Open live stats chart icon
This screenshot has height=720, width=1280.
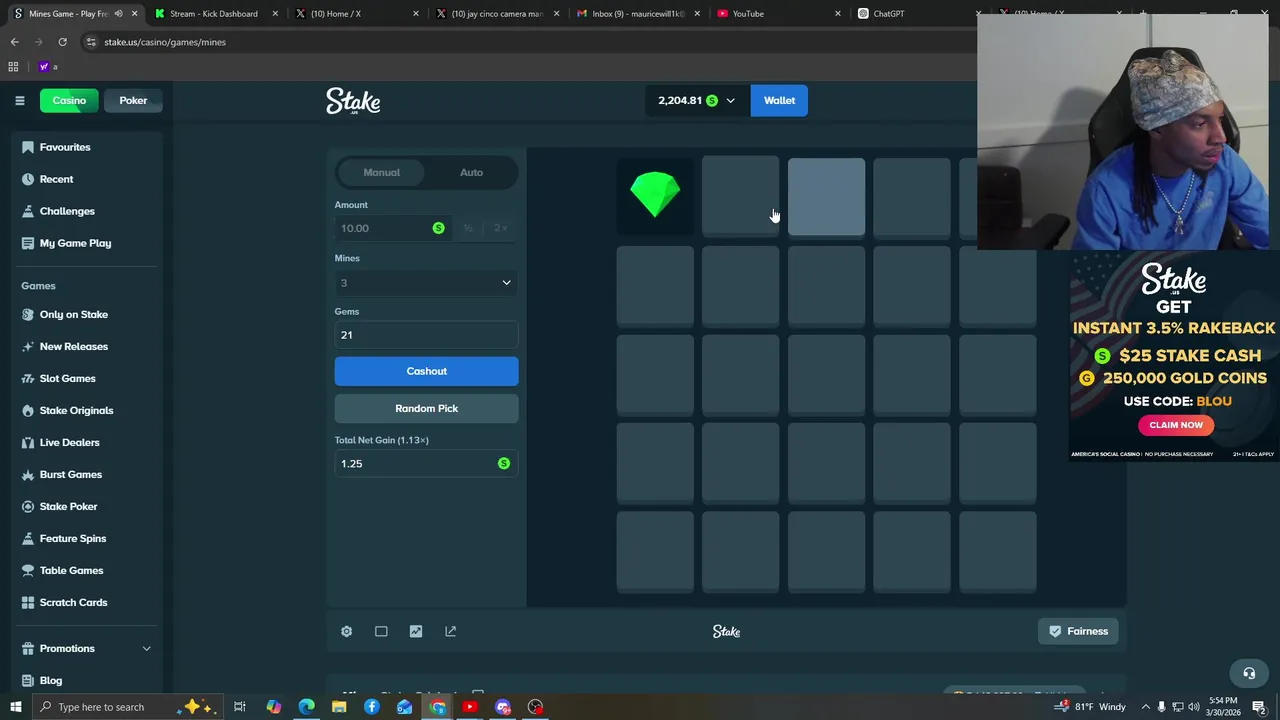(416, 631)
